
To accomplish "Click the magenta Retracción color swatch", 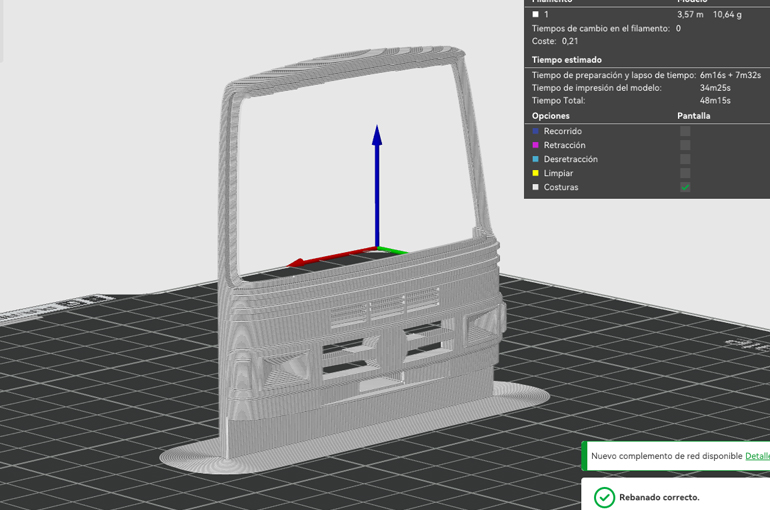I will click(x=535, y=145).
